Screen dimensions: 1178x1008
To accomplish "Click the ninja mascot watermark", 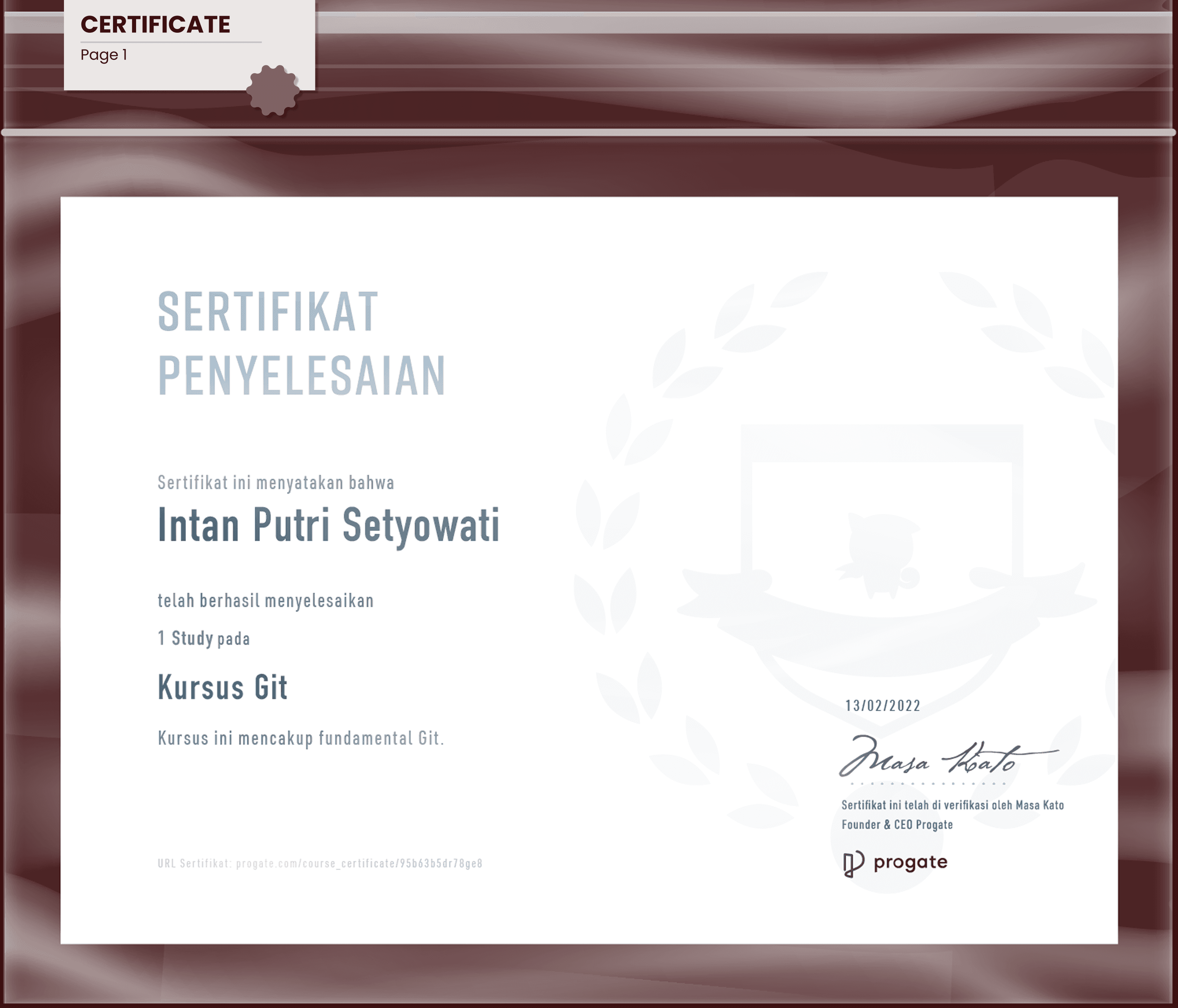I will point(880,554).
